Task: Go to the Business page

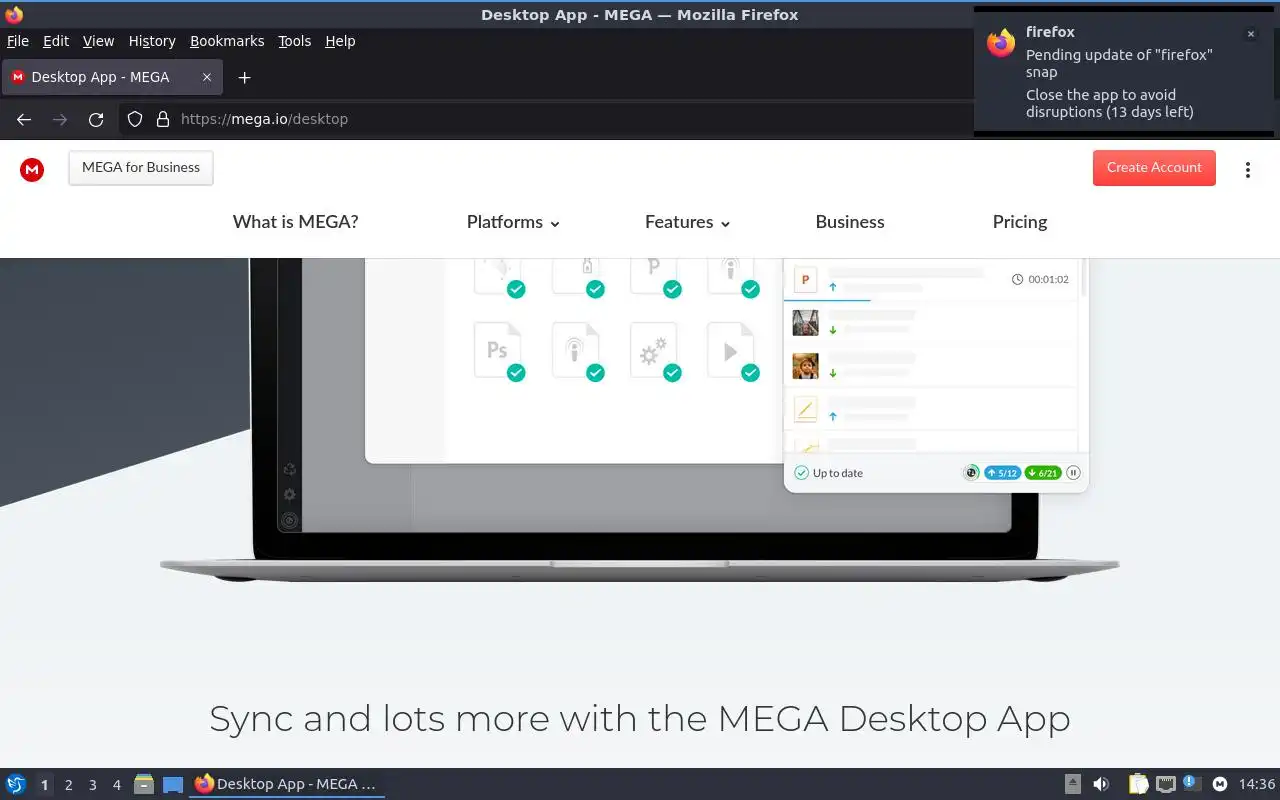Action: coord(850,222)
